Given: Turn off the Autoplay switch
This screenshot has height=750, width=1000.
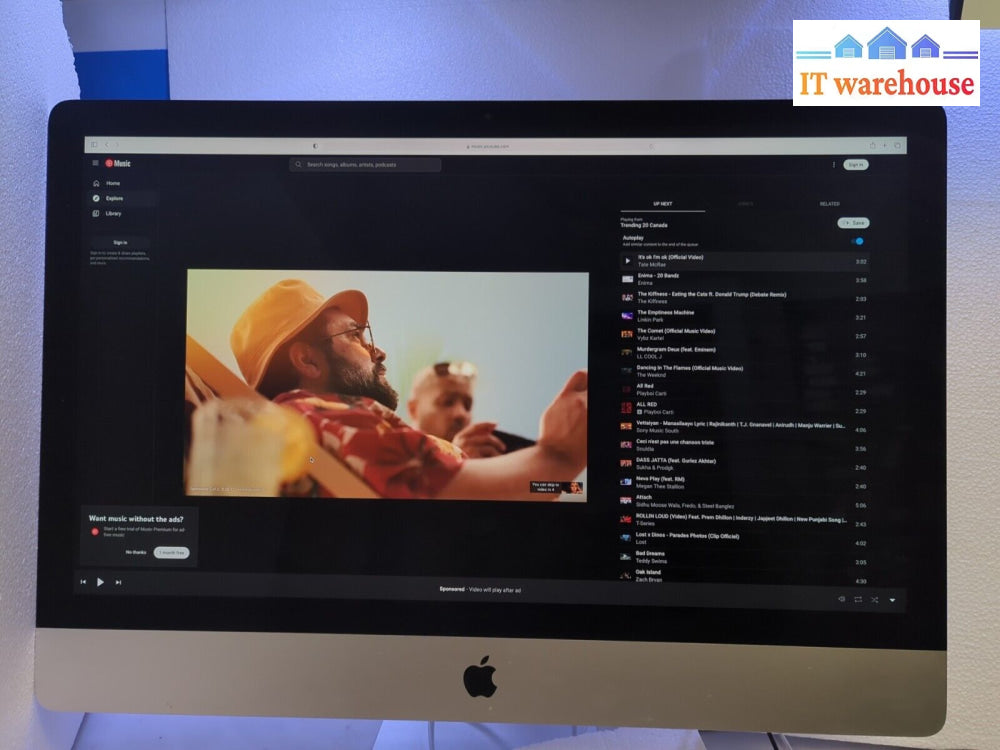Looking at the screenshot, I should pos(857,241).
